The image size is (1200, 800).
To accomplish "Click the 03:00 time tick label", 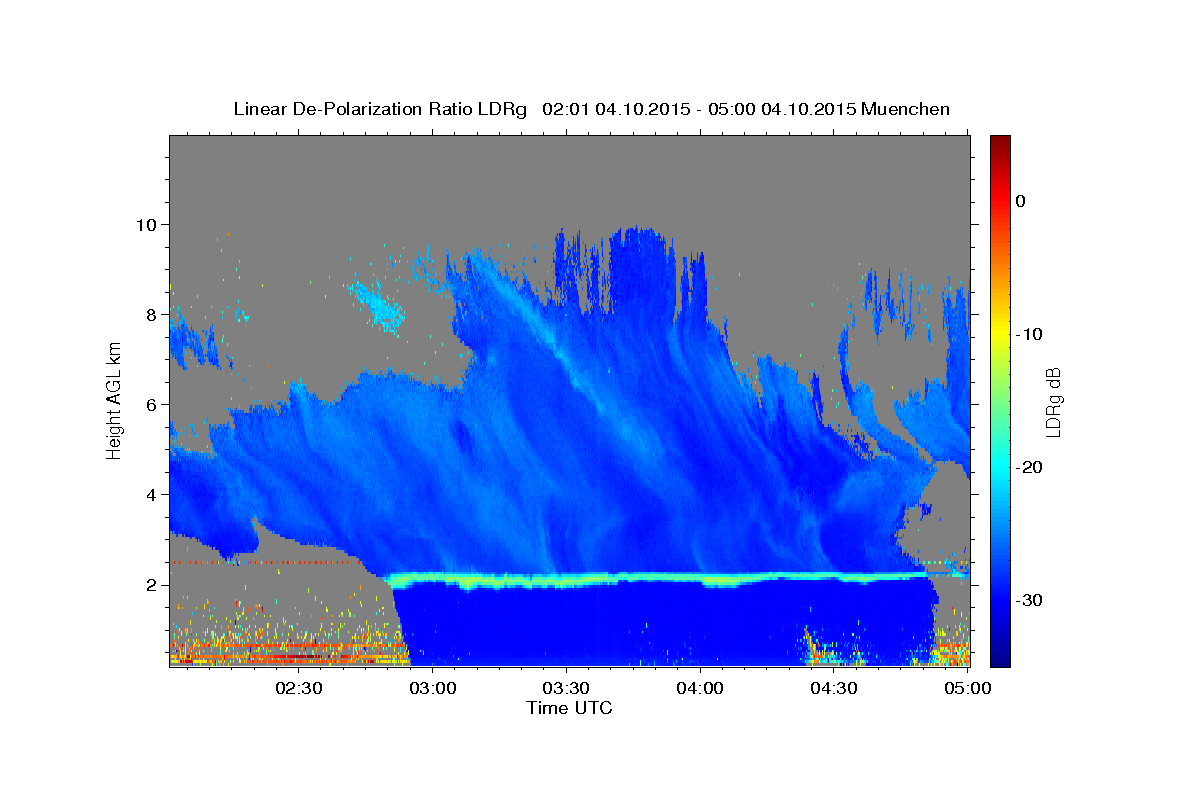I will pyautogui.click(x=433, y=689).
